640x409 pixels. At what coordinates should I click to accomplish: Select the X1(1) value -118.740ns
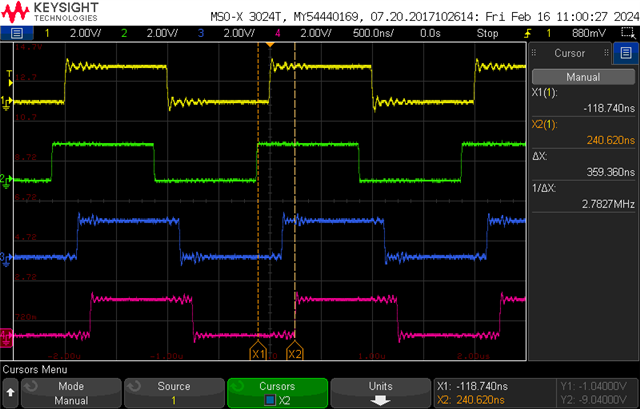tap(609, 108)
